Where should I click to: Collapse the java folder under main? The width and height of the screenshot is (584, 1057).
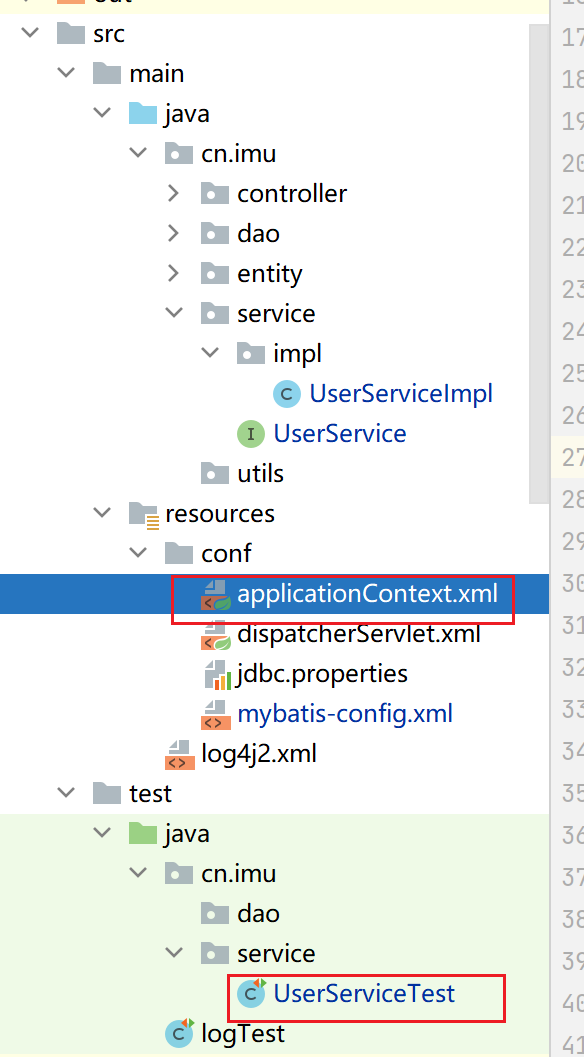click(103, 113)
